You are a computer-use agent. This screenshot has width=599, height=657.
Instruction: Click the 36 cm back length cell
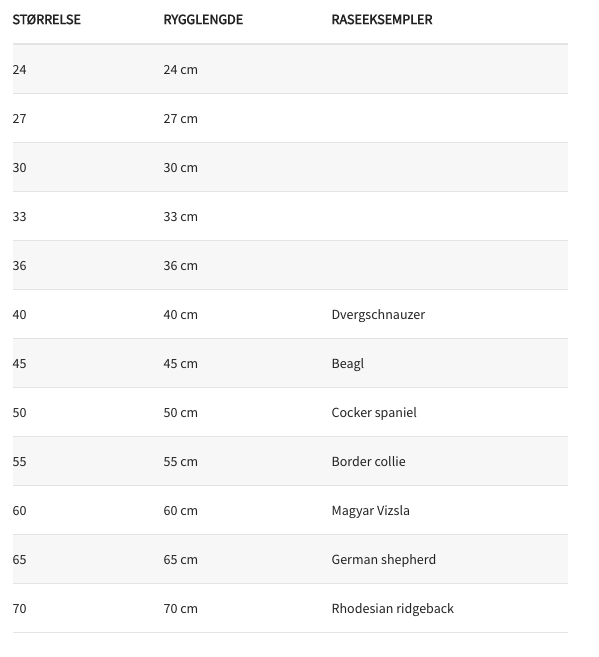coord(181,266)
